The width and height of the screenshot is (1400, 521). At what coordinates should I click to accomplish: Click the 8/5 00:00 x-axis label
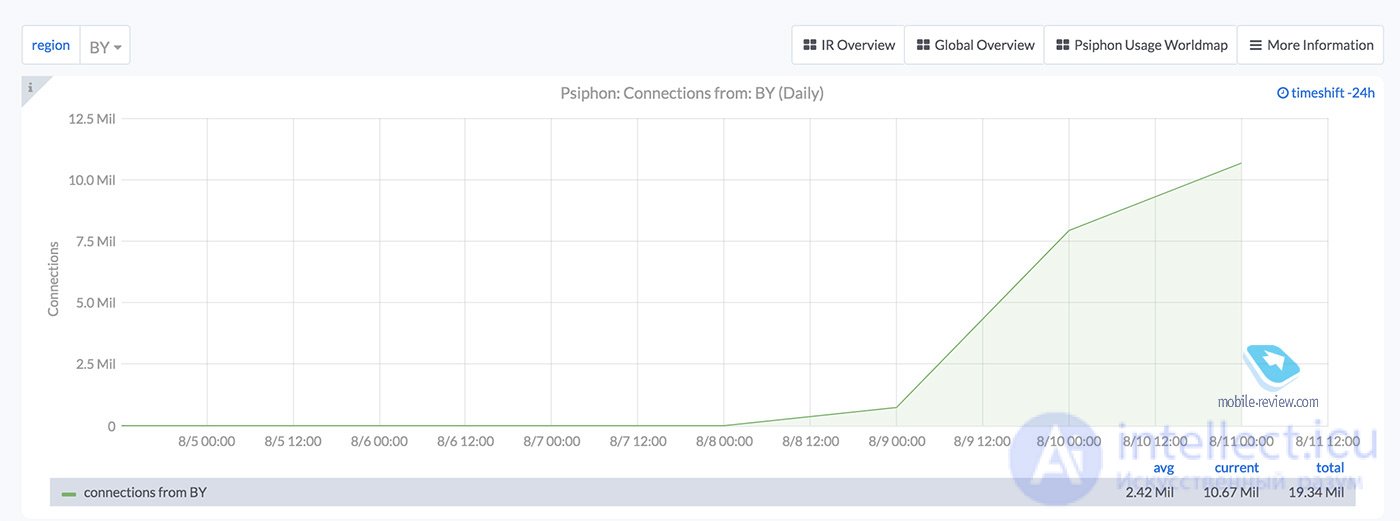207,441
